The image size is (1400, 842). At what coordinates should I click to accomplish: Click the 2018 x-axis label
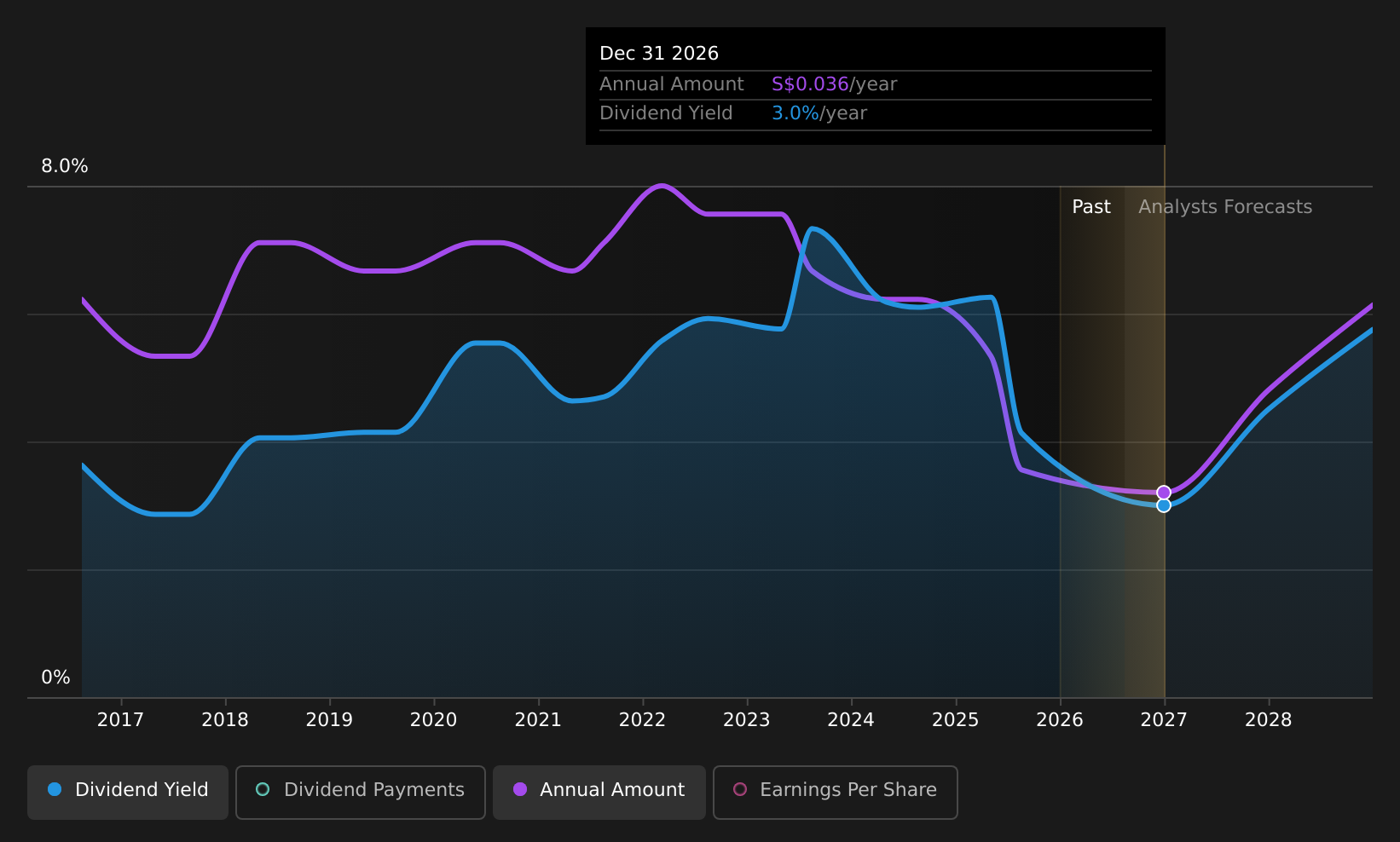click(x=225, y=720)
